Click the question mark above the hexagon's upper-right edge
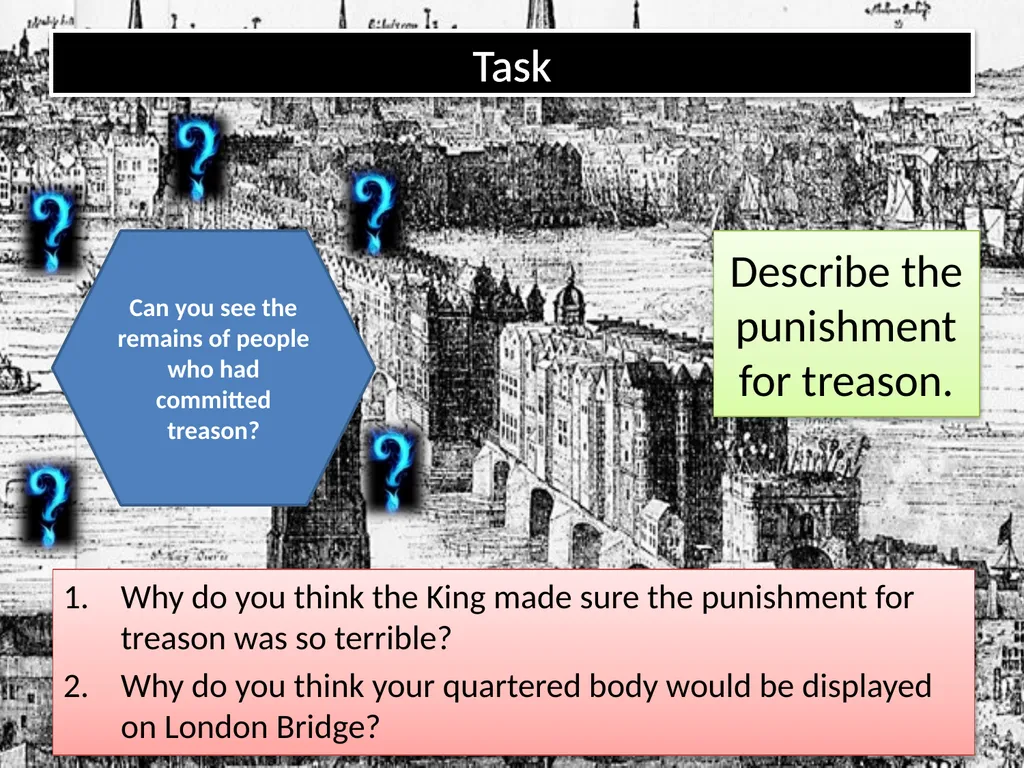 [374, 213]
